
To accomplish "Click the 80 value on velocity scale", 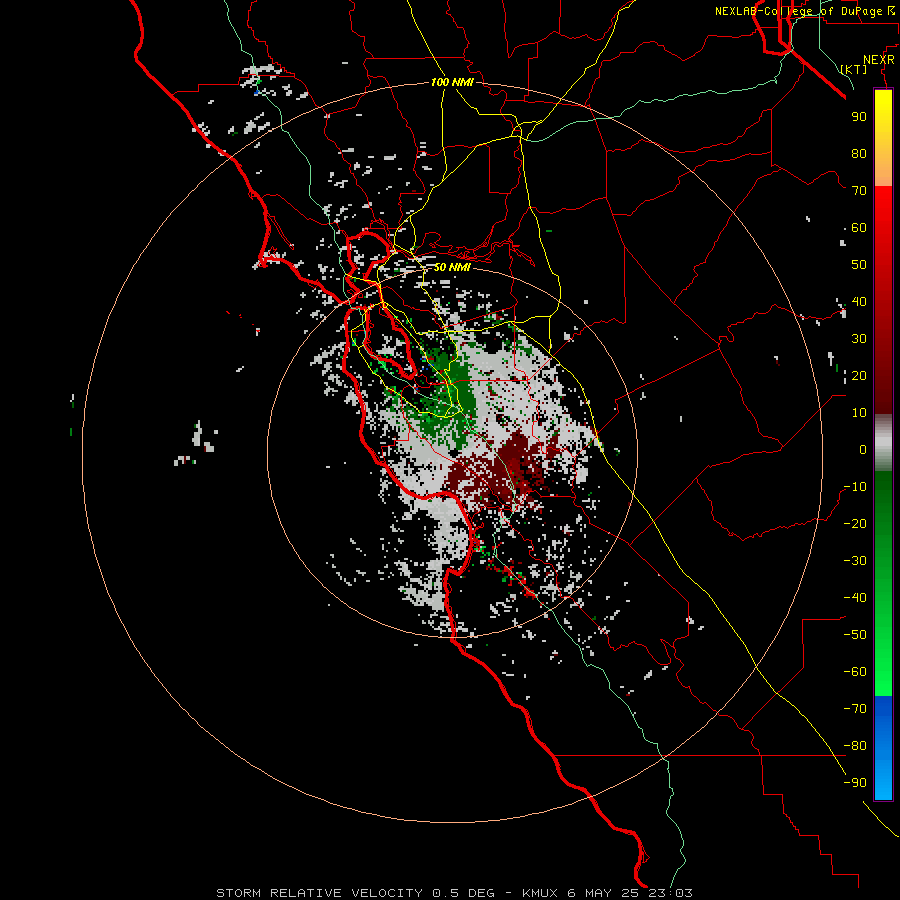I will (859, 153).
